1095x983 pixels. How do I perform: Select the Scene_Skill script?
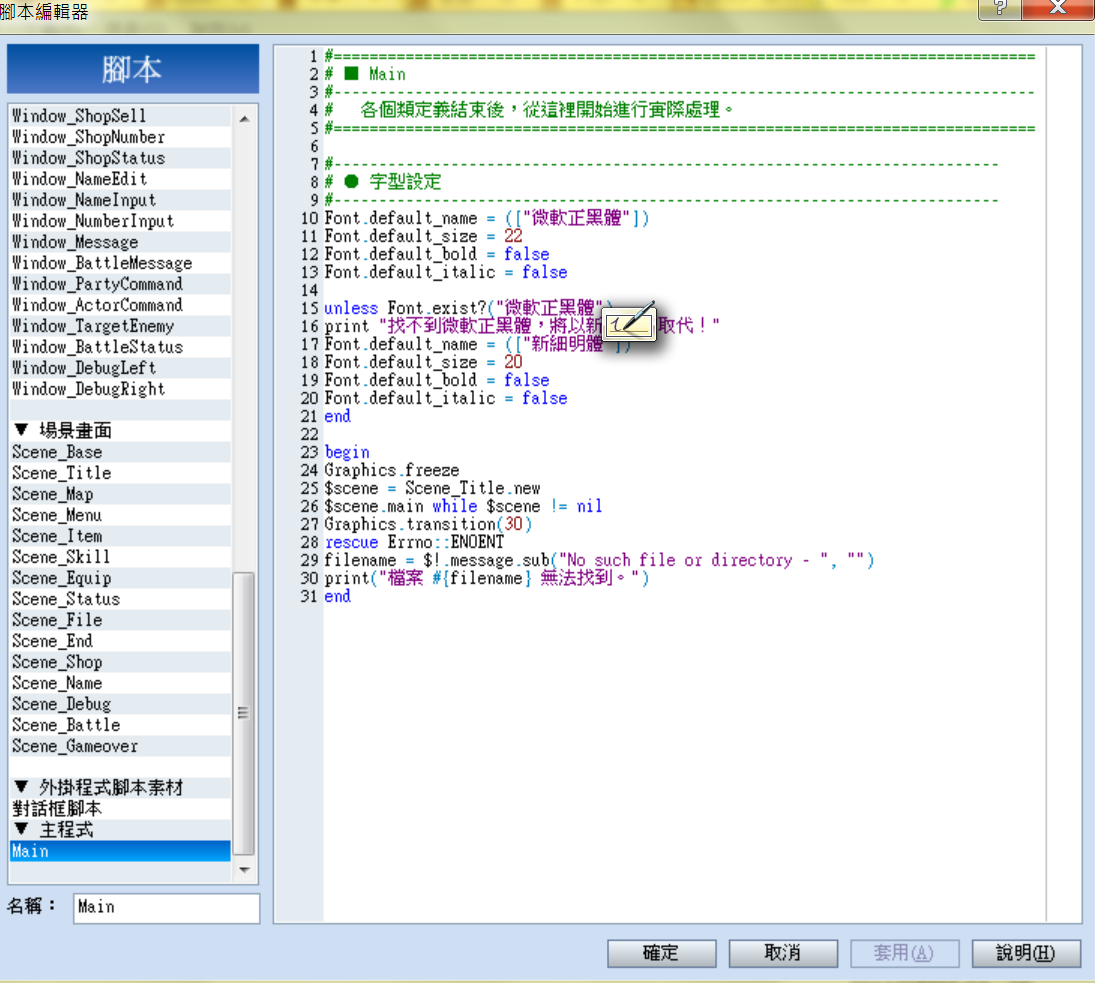coord(120,557)
